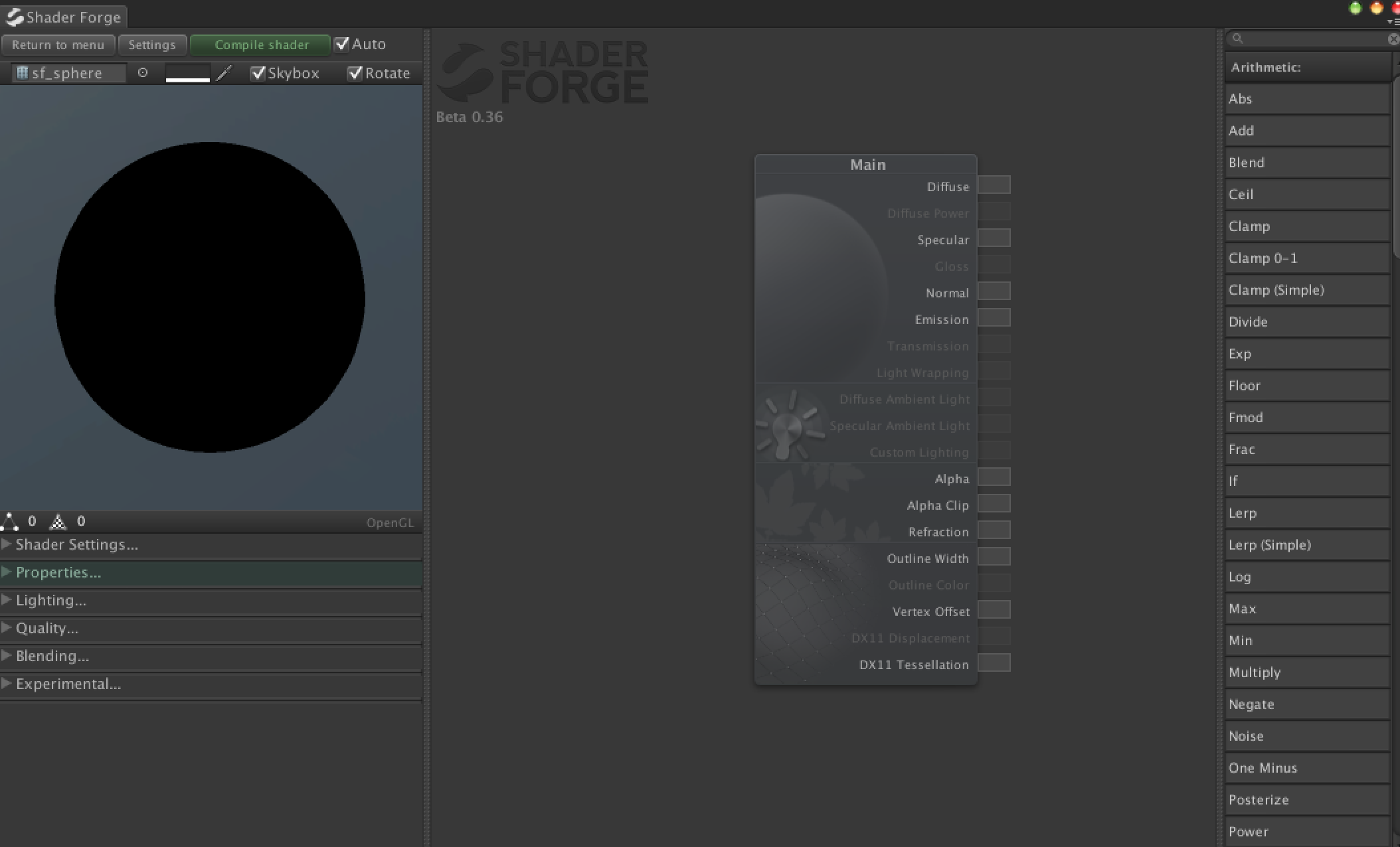Pick the Negate node
This screenshot has width=1400, height=847.
coord(1307,704)
